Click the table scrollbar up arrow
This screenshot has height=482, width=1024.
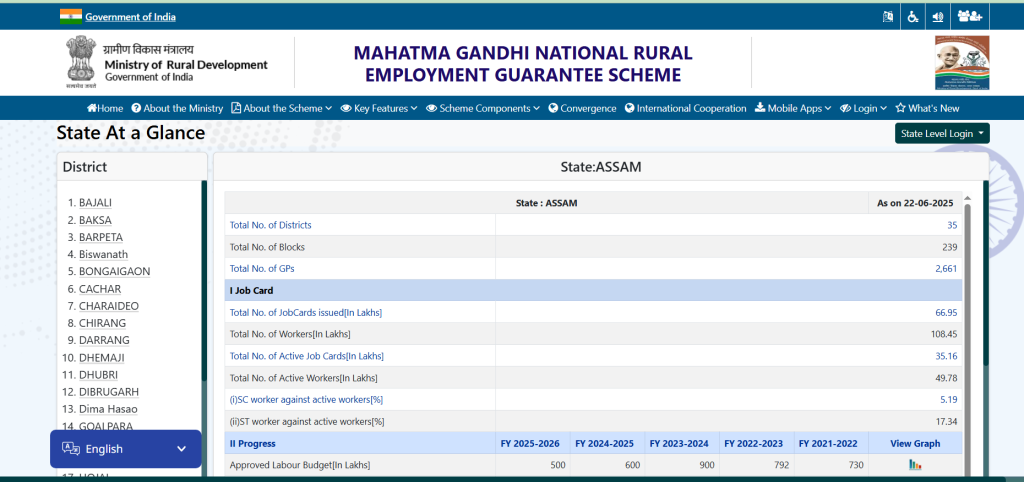click(x=967, y=198)
